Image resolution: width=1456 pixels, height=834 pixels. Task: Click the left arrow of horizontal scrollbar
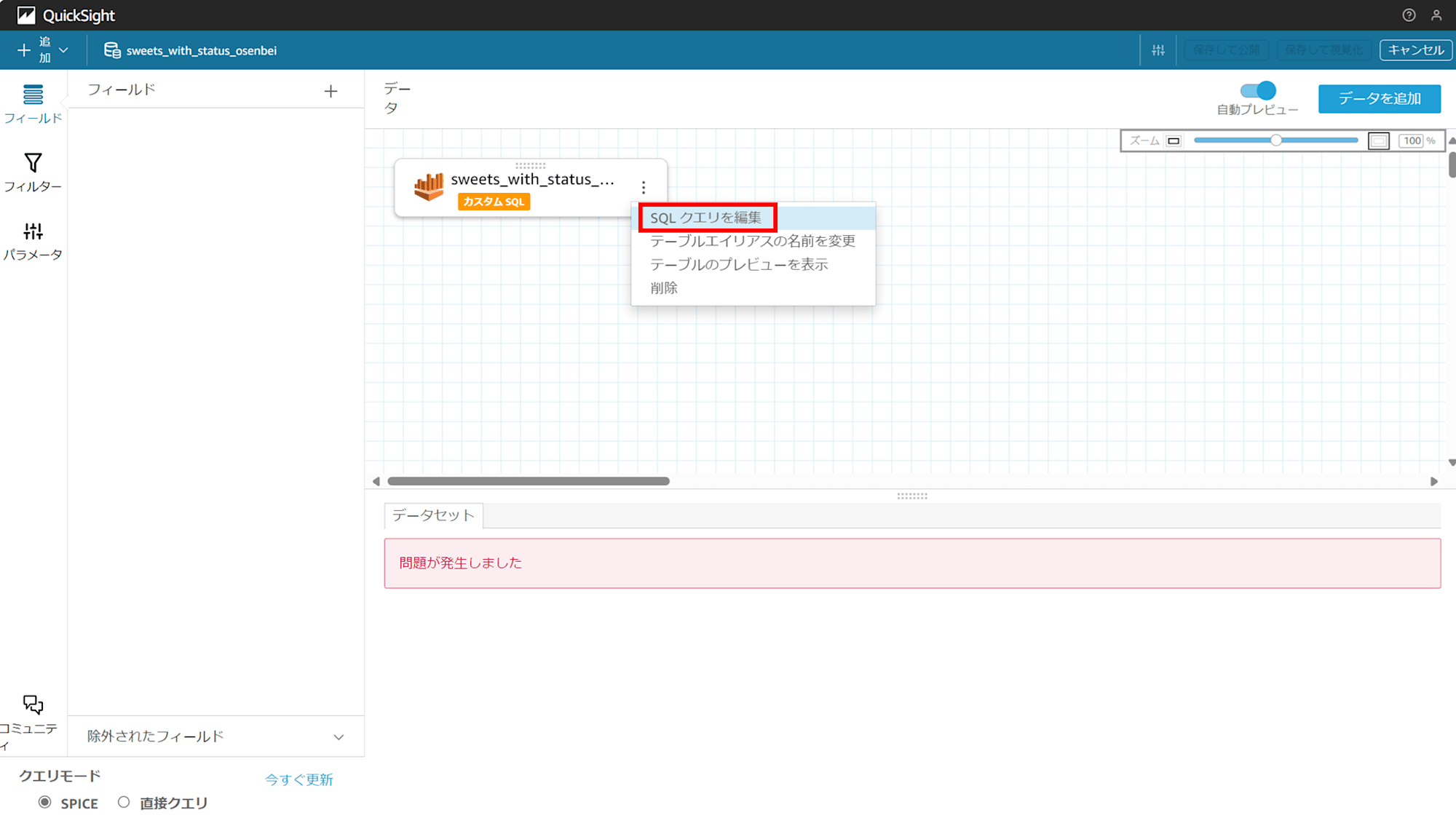point(376,481)
